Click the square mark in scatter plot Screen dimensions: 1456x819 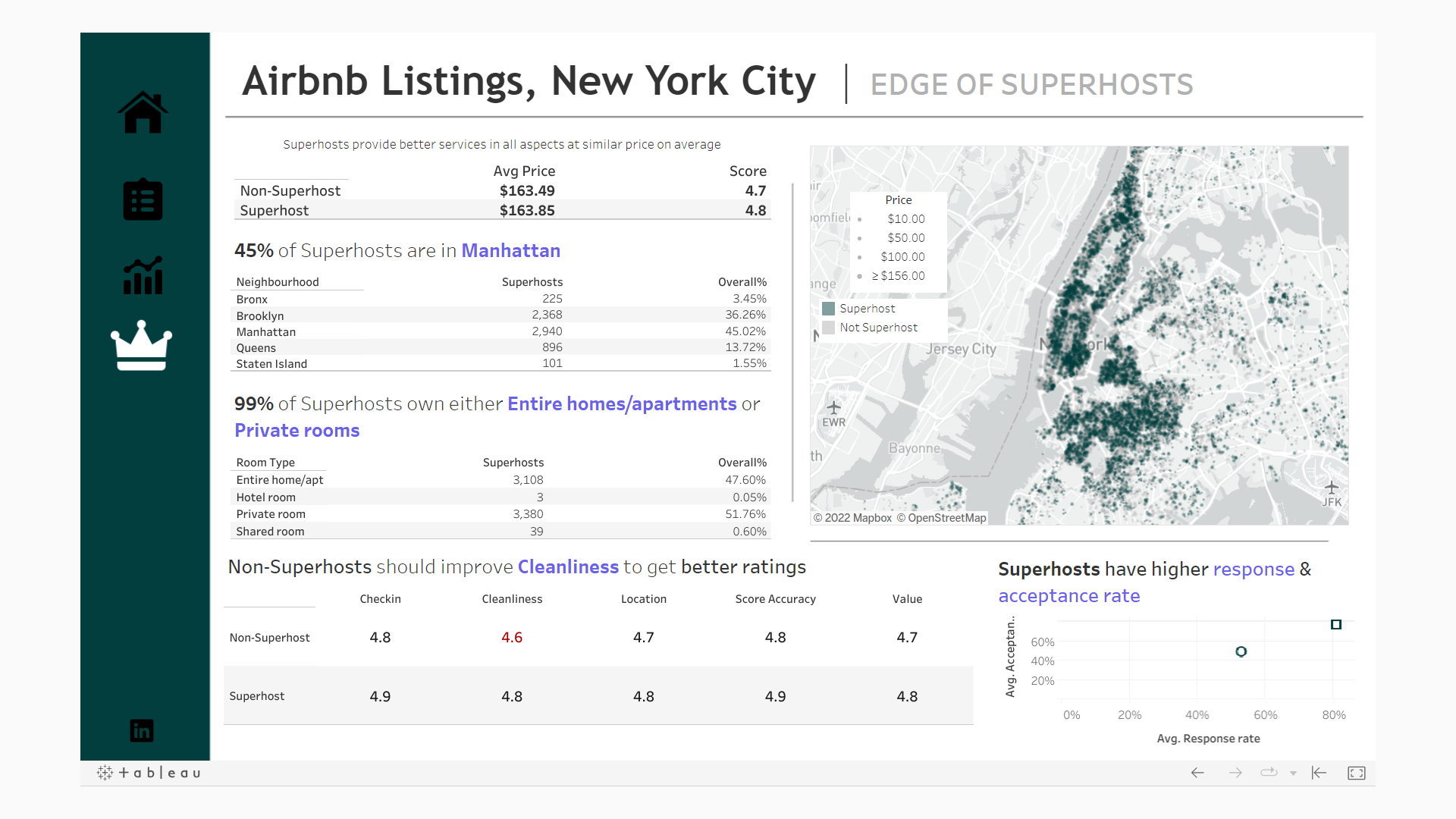1336,625
